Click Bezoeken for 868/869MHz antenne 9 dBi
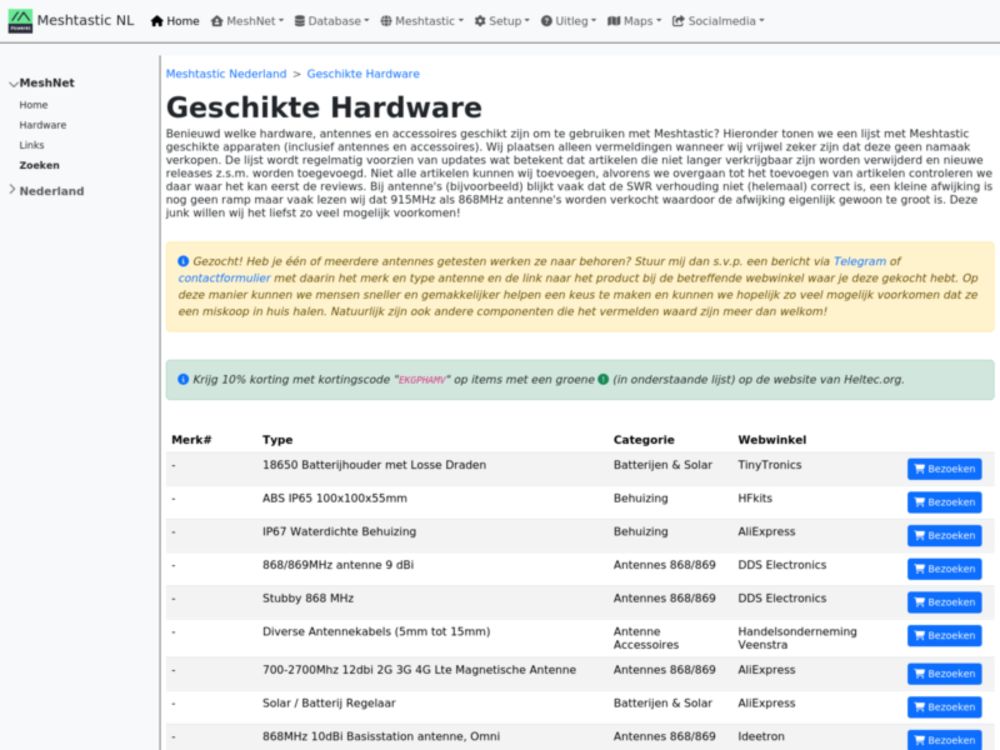The height and width of the screenshot is (750, 1000). 945,569
